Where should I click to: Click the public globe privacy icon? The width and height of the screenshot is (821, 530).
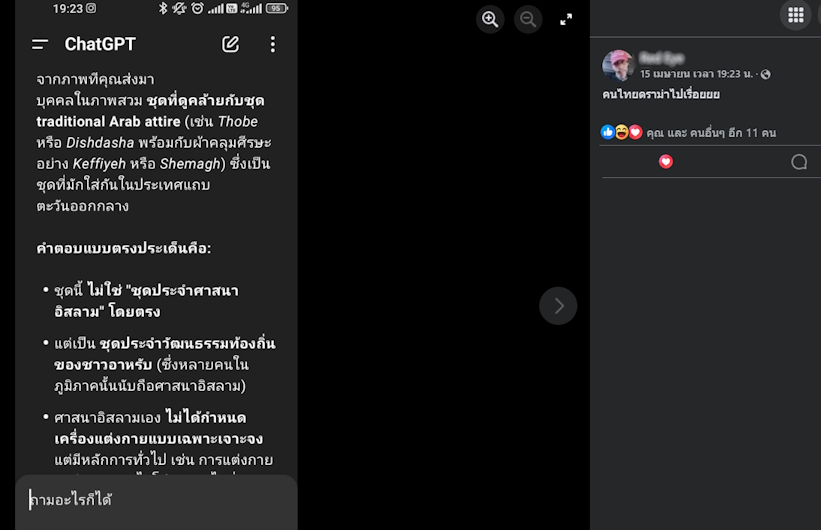coord(765,74)
